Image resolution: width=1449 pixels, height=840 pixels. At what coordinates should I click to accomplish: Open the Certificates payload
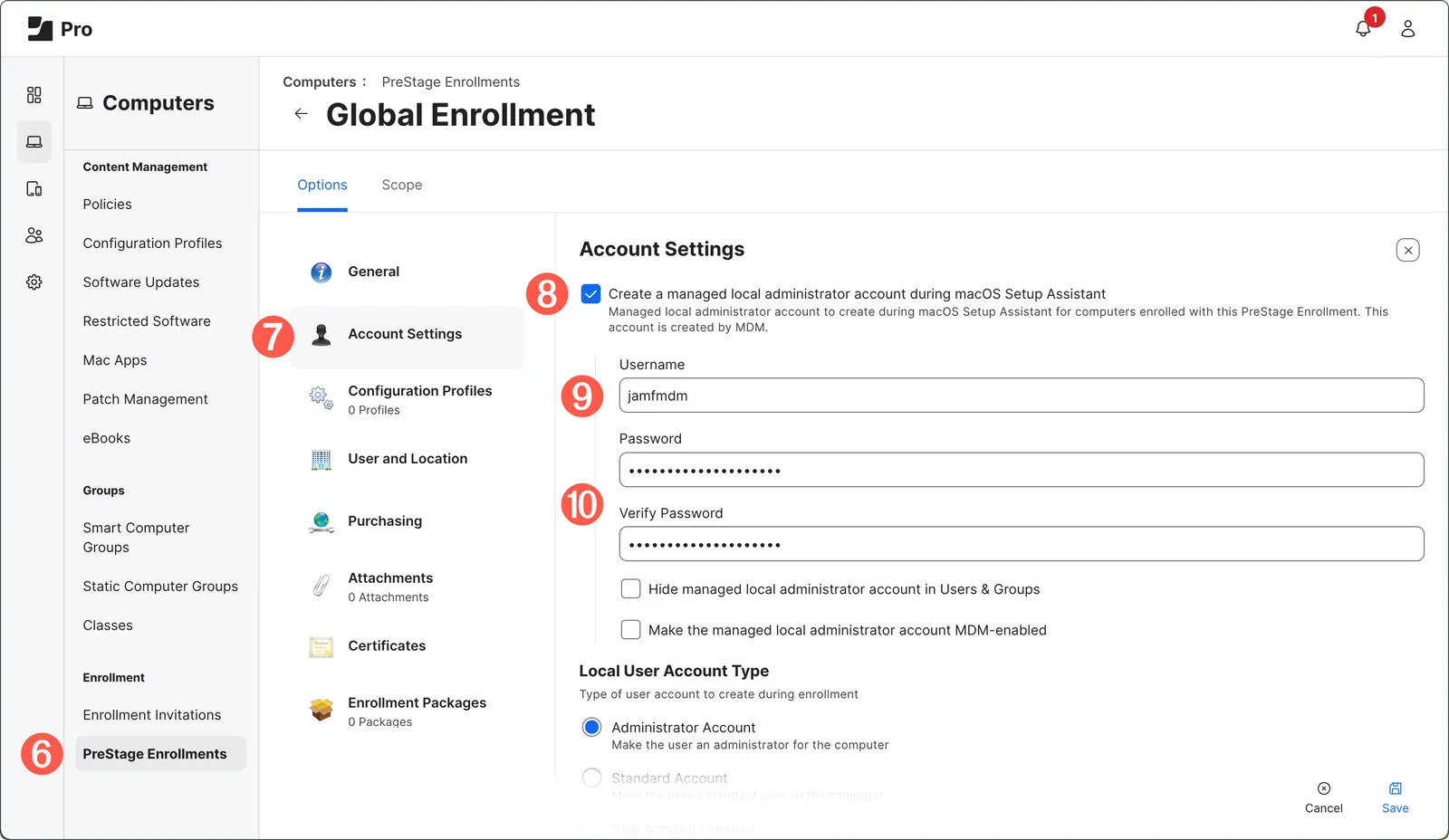[x=387, y=645]
